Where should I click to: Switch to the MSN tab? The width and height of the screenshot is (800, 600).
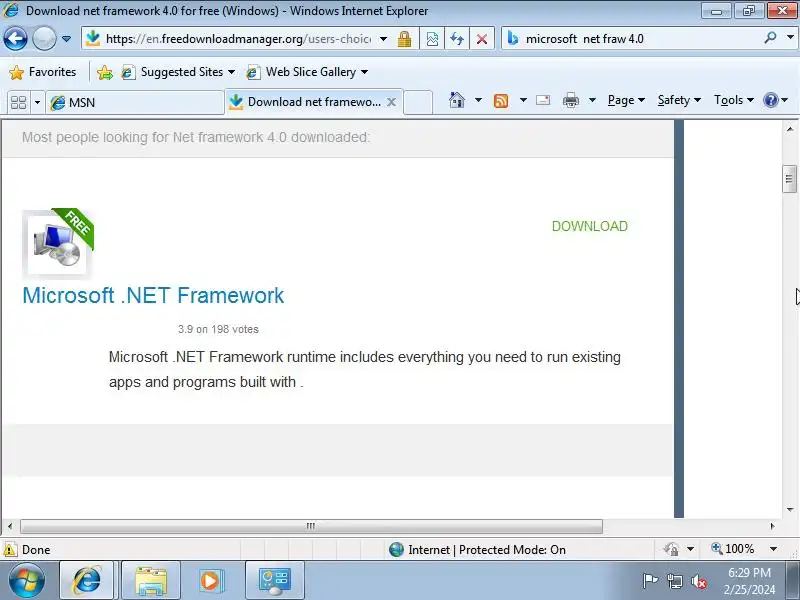pyautogui.click(x=135, y=103)
